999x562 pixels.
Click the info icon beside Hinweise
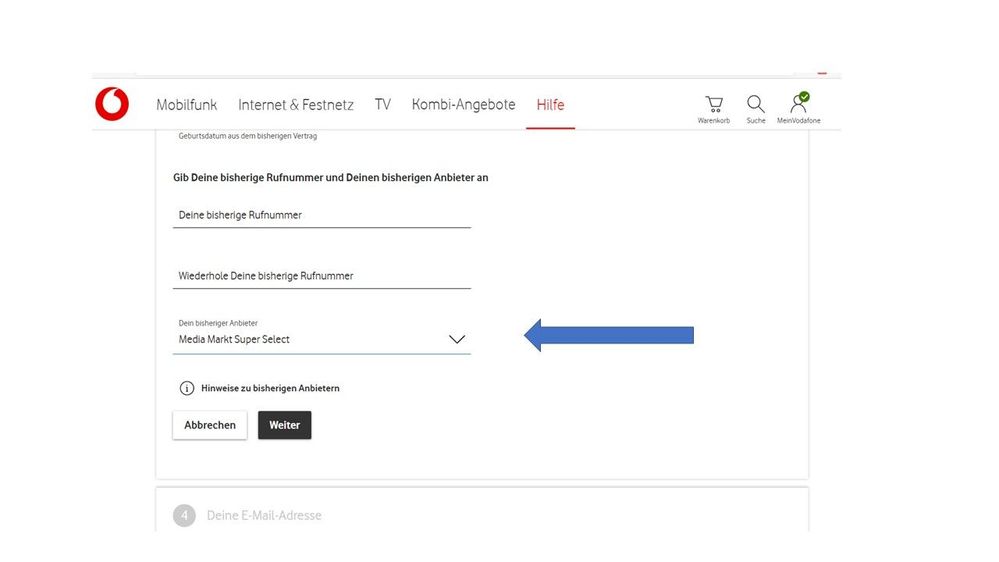click(187, 388)
